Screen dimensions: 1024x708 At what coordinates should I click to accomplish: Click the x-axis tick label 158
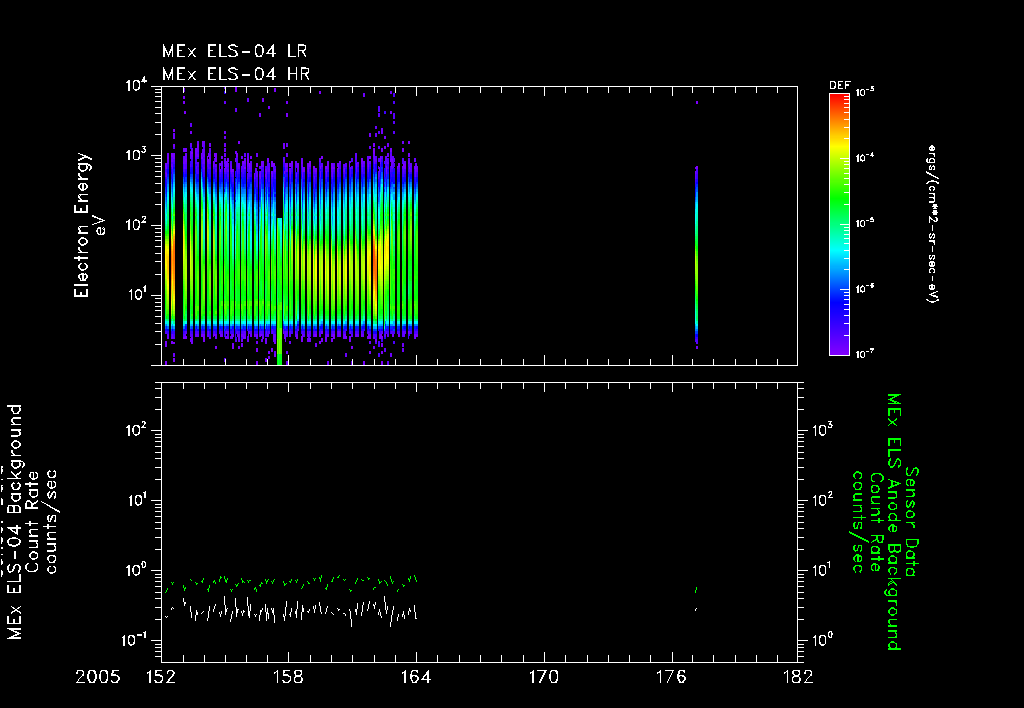tap(288, 677)
